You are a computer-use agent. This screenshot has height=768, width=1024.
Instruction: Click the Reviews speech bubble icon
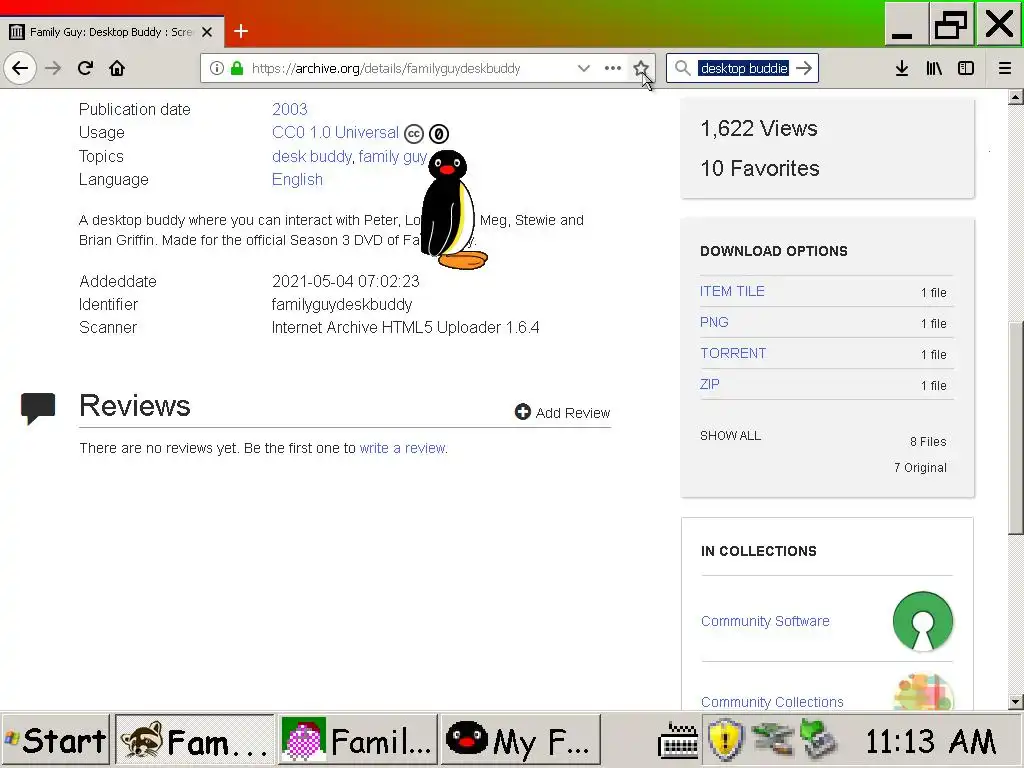(x=38, y=408)
